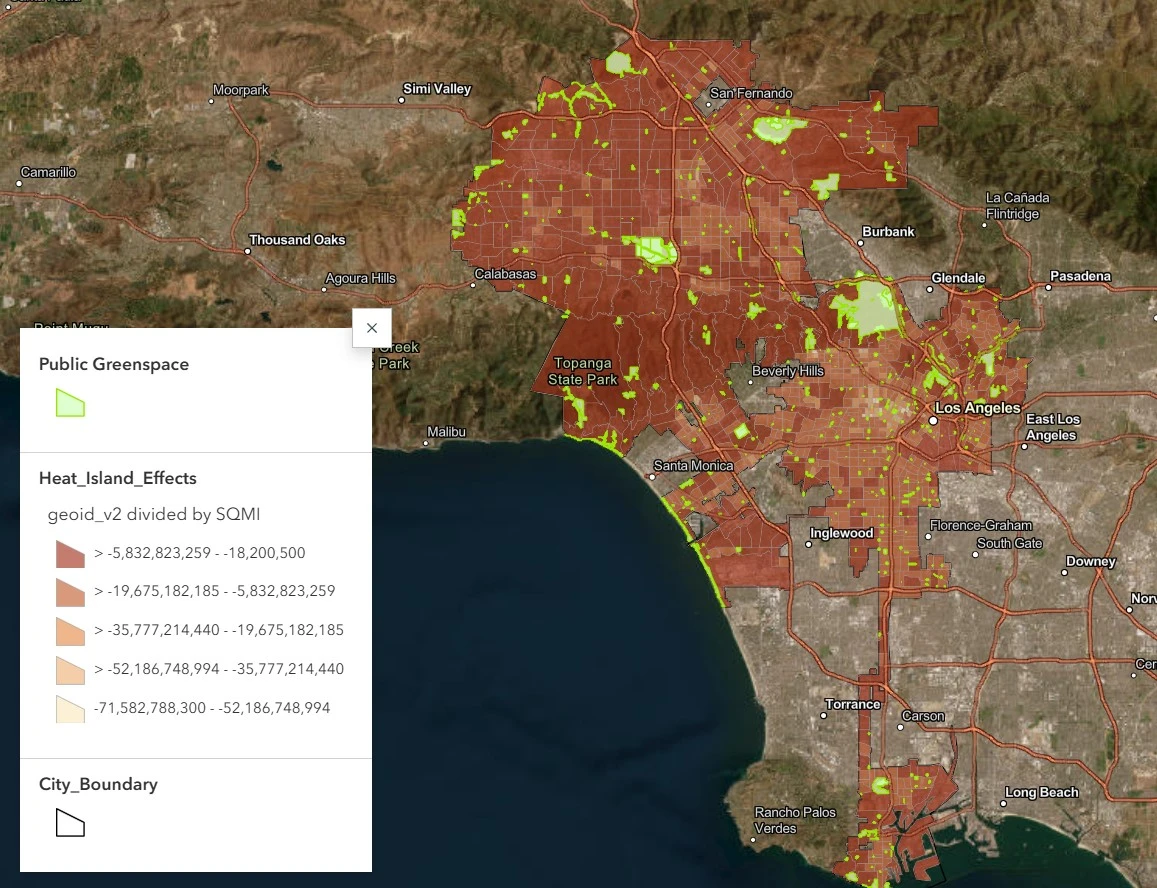Select the darkest red Heat Island swatch

70,553
